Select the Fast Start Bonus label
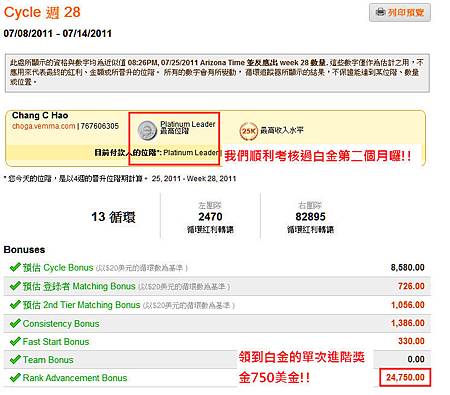 tap(56, 342)
